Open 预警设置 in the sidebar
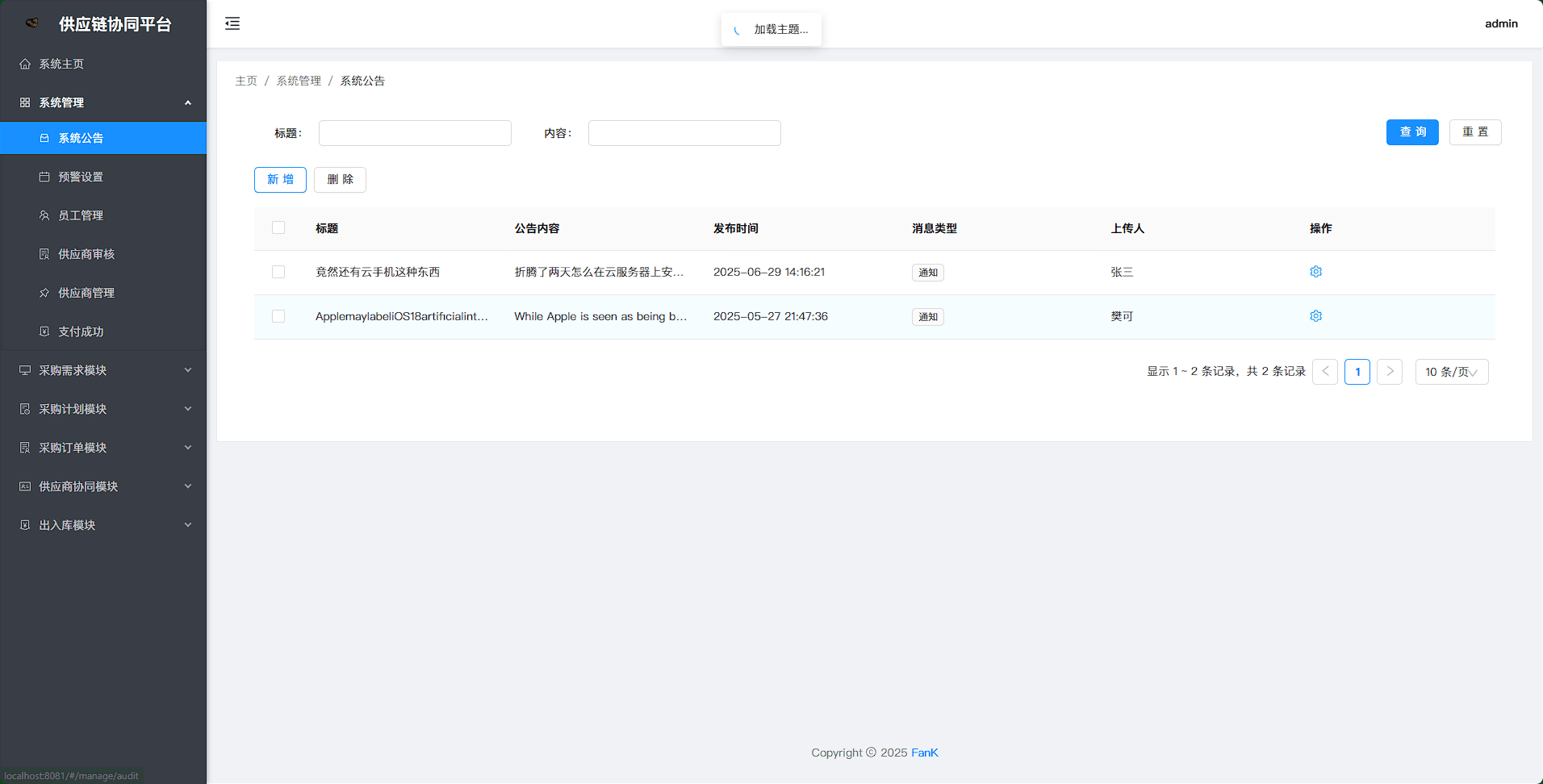Screen dimensions: 1543x784 [81, 177]
